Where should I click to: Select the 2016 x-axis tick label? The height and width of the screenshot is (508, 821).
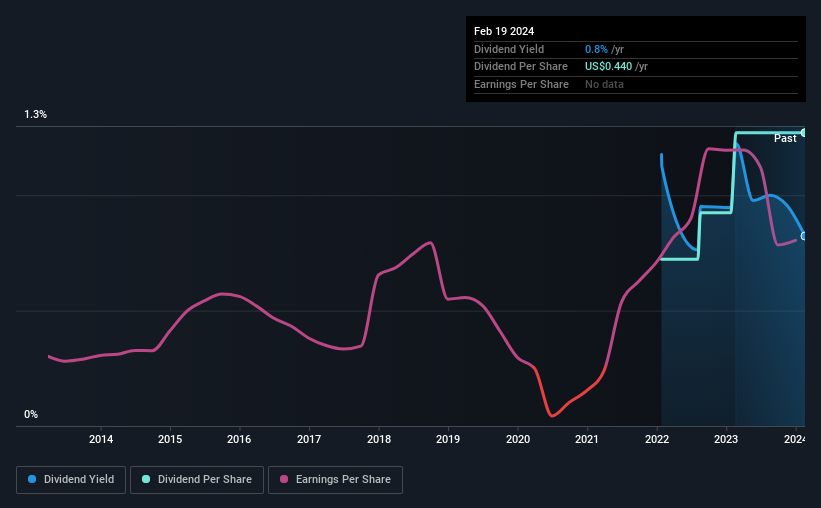(x=239, y=439)
